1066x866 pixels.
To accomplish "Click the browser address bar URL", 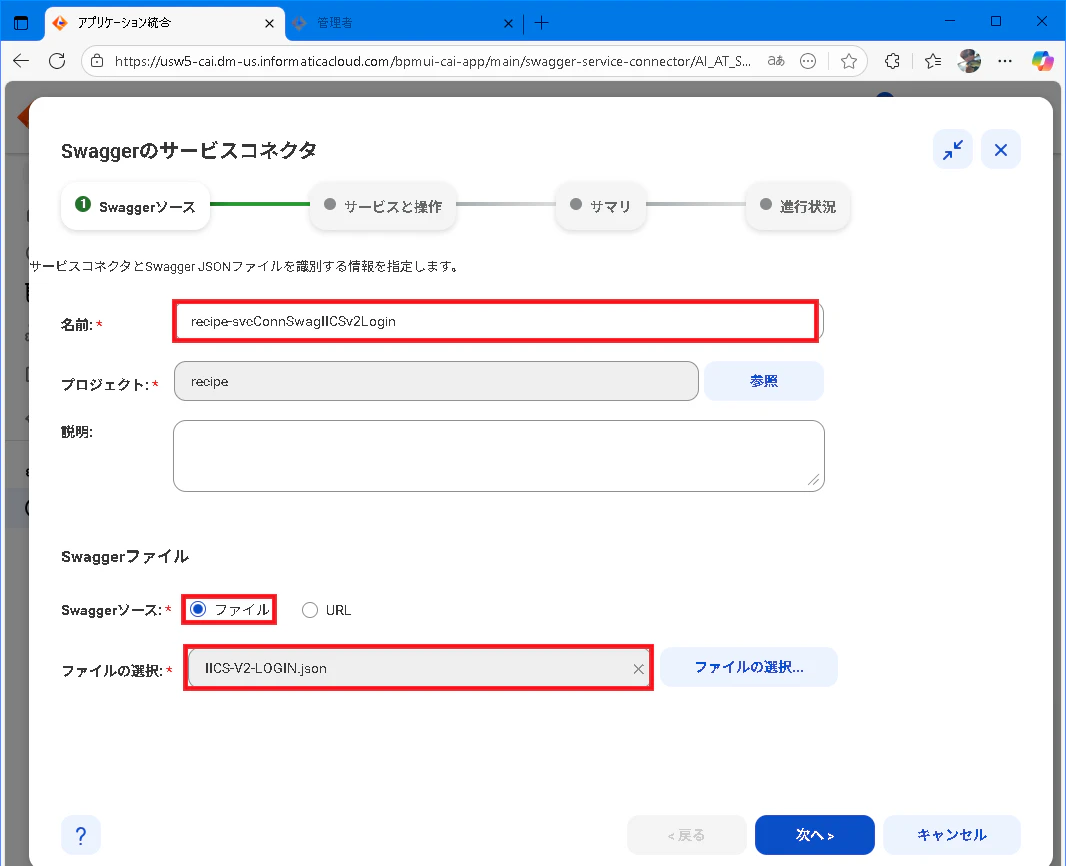I will [x=432, y=61].
